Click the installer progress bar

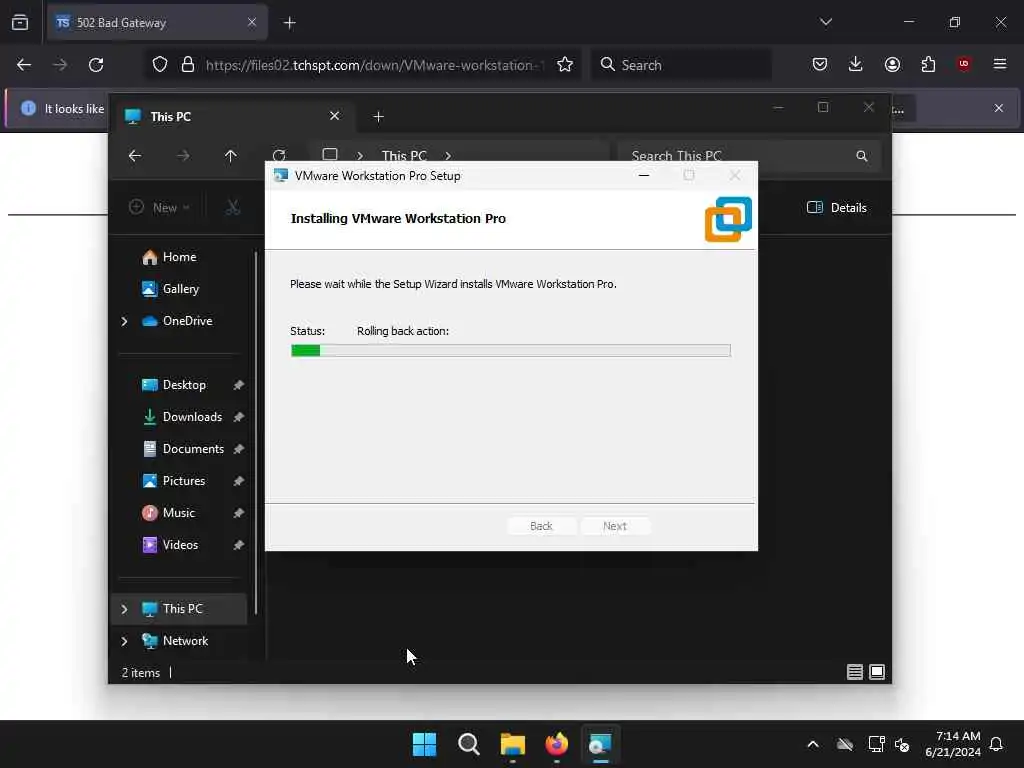click(511, 351)
